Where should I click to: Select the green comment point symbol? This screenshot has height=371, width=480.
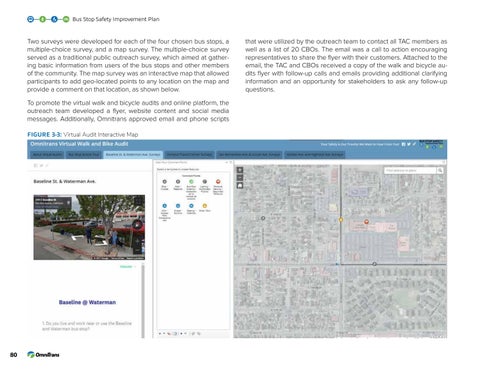(191, 182)
